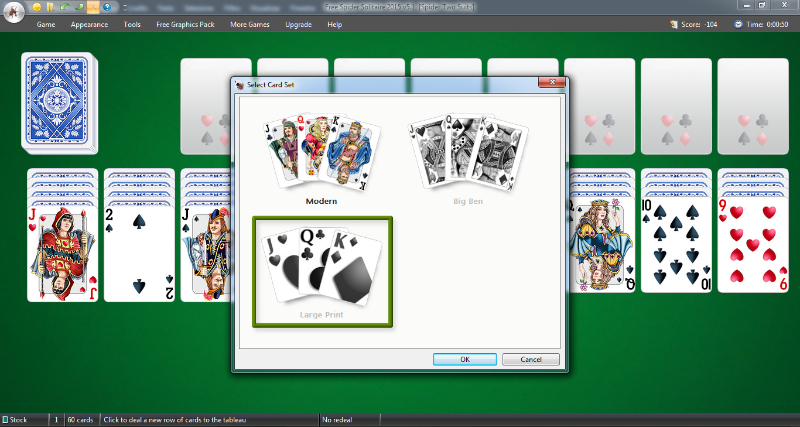This screenshot has height=427, width=800.
Task: Open the Free Graphics Pack menu
Action: pyautogui.click(x=186, y=23)
